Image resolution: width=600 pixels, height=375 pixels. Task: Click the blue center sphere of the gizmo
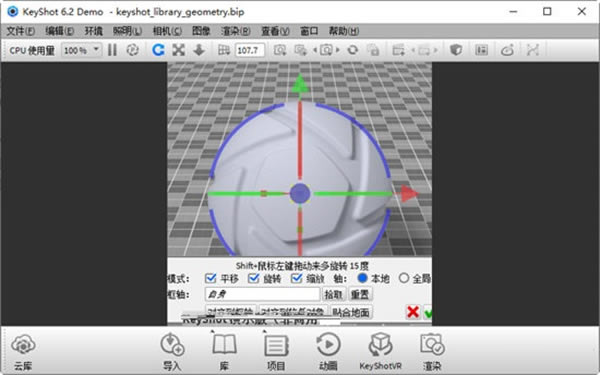click(300, 194)
